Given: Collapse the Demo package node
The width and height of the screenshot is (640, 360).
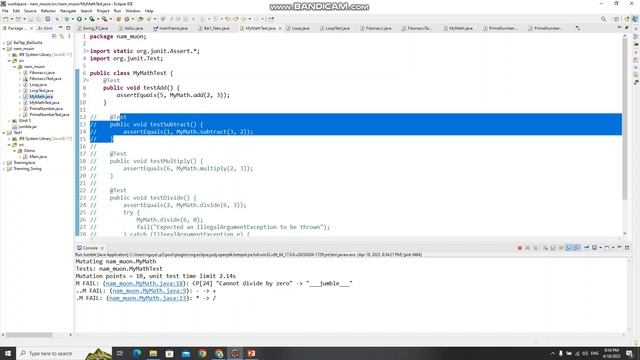Looking at the screenshot, I should [15, 151].
